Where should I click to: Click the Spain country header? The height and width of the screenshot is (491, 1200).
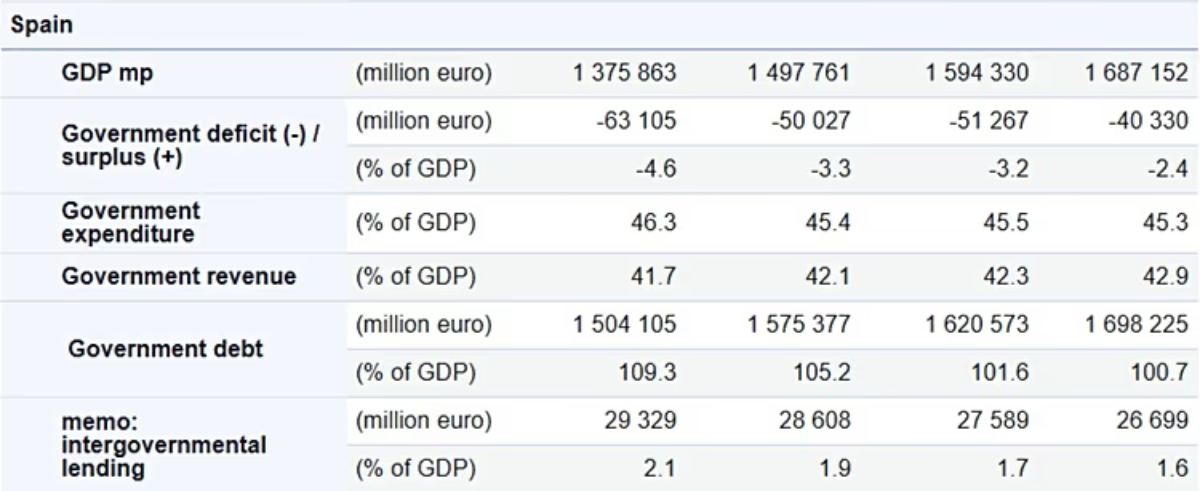pos(42,26)
